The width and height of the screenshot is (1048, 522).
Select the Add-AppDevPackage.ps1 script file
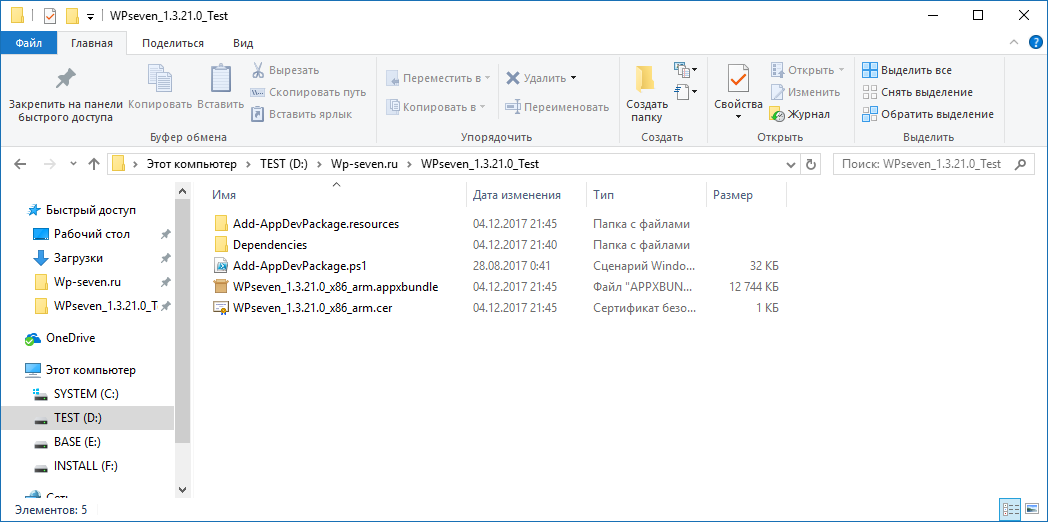click(299, 266)
